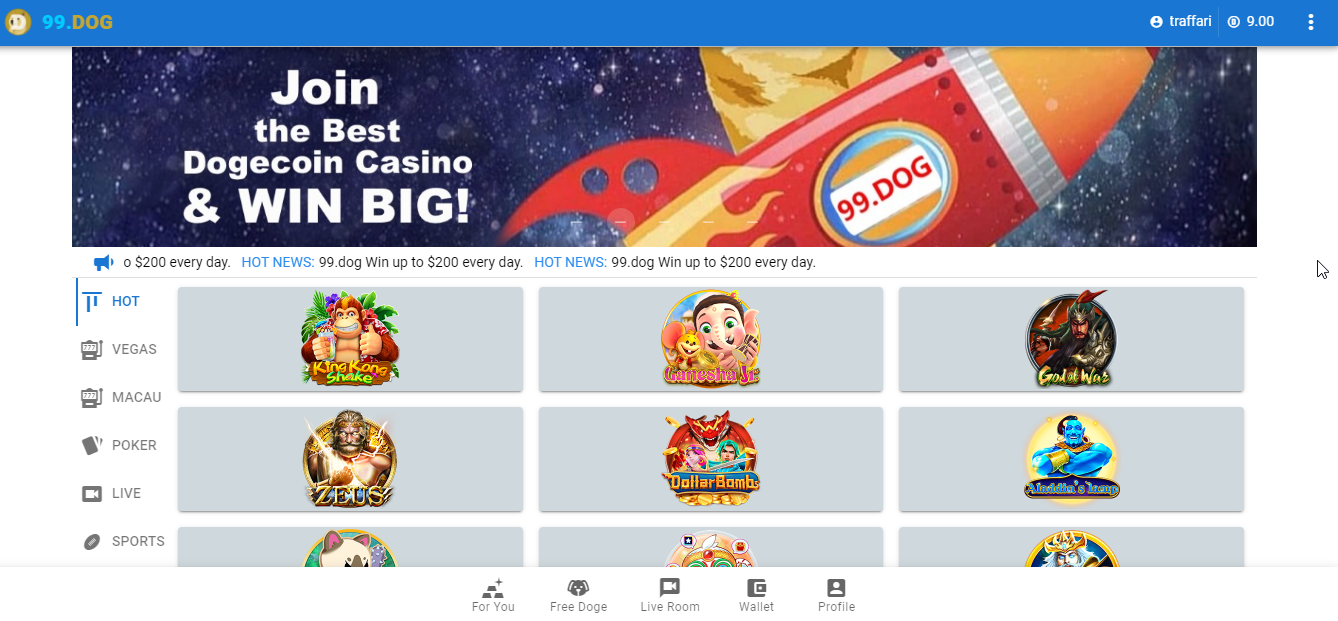This screenshot has height=621, width=1338.
Task: Launch the King Kong Shake game
Action: point(350,339)
